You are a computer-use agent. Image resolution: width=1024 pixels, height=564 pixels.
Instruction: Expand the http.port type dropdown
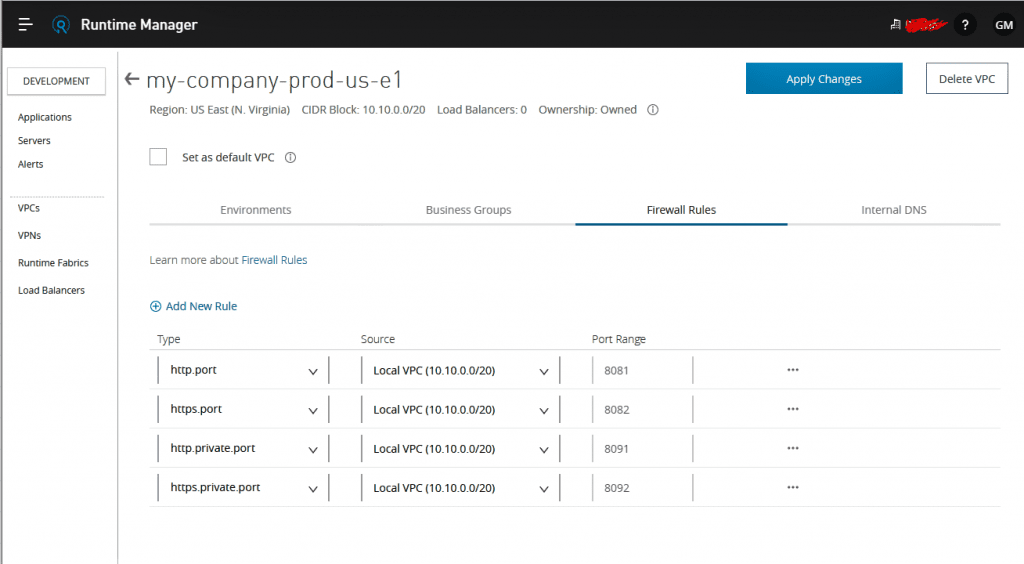click(x=243, y=370)
